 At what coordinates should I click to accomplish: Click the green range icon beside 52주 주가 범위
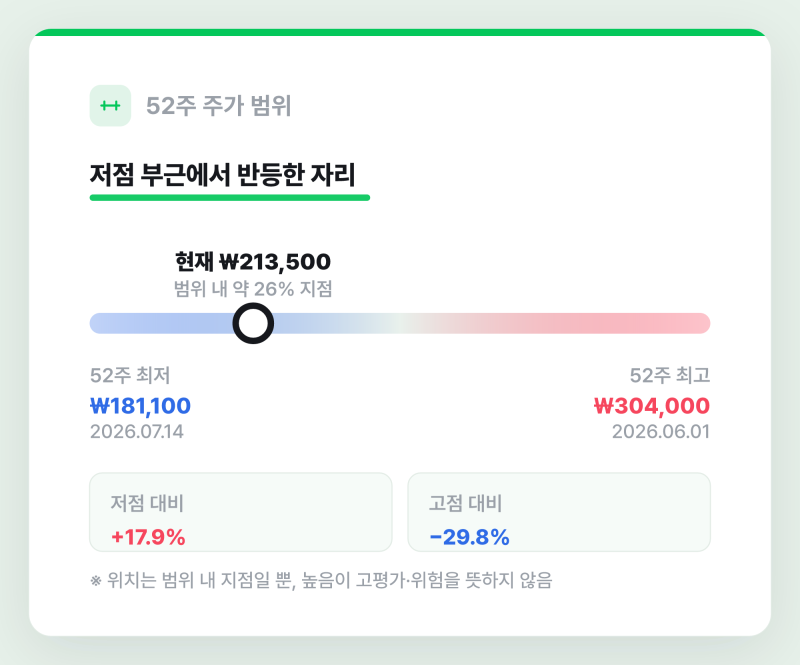[110, 106]
